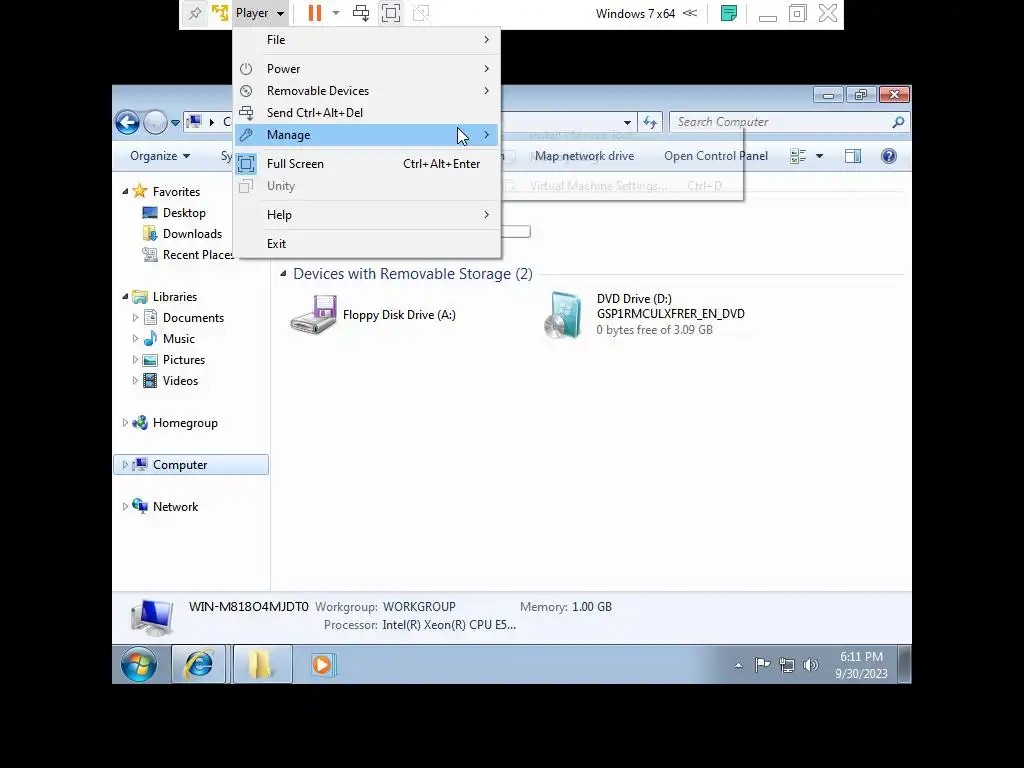Click Send Ctrl+Alt+Del toolbar icon
The height and width of the screenshot is (768, 1024).
pos(360,13)
